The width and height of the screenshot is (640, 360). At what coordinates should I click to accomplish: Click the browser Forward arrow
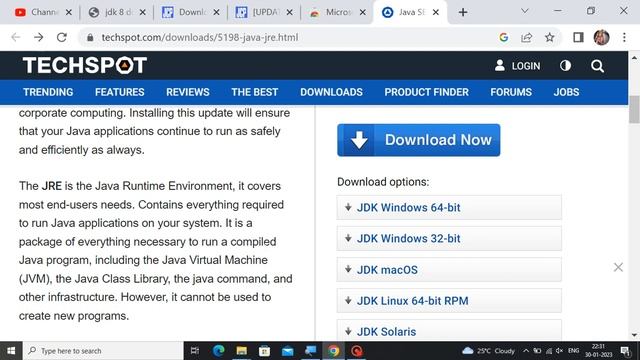(38, 38)
